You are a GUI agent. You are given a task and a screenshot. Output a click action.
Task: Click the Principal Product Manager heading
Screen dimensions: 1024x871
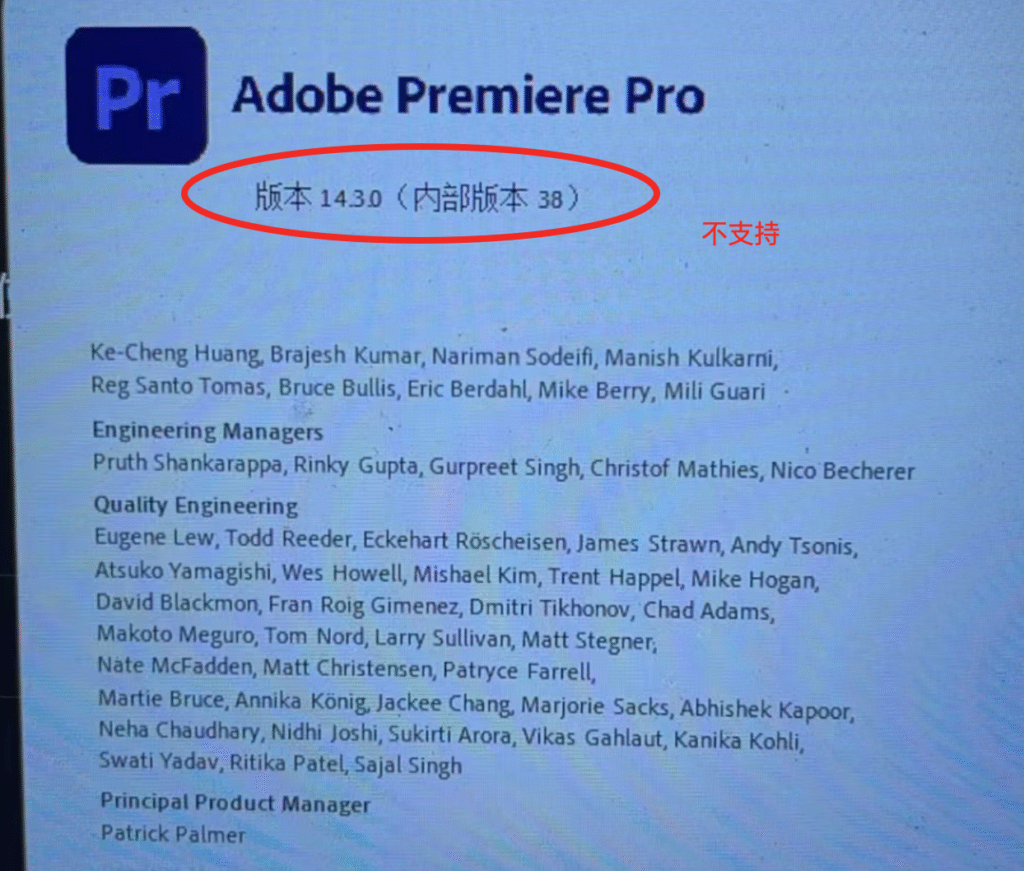(235, 802)
